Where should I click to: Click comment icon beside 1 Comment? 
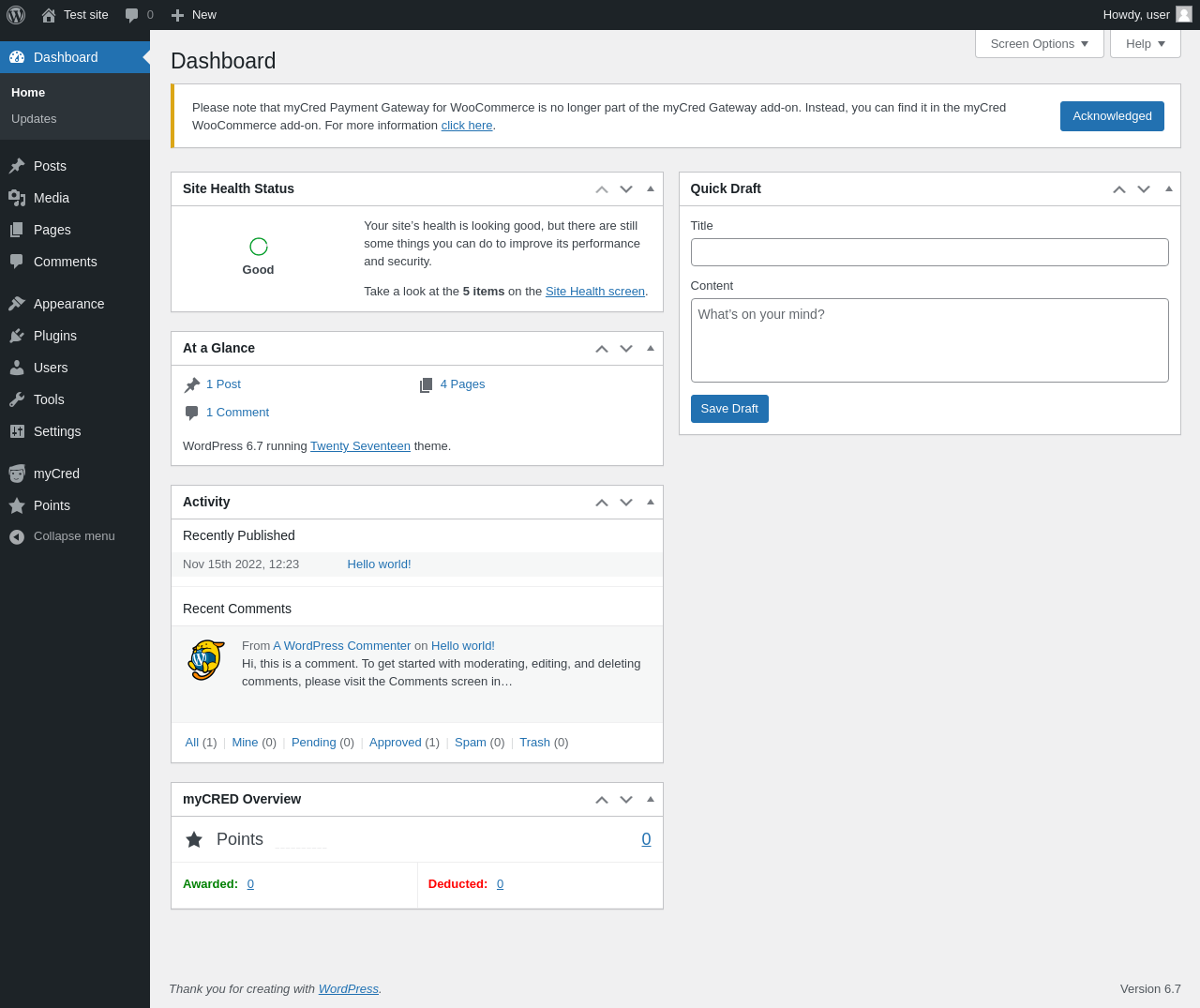click(192, 414)
